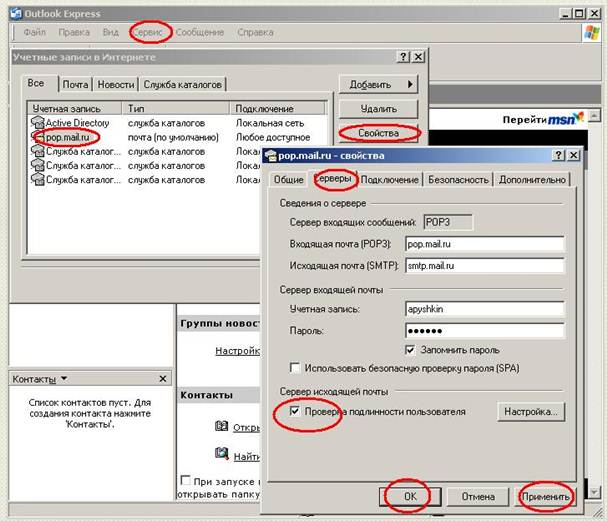Open help in accounts dialog title bar
The image size is (607, 521).
403,57
